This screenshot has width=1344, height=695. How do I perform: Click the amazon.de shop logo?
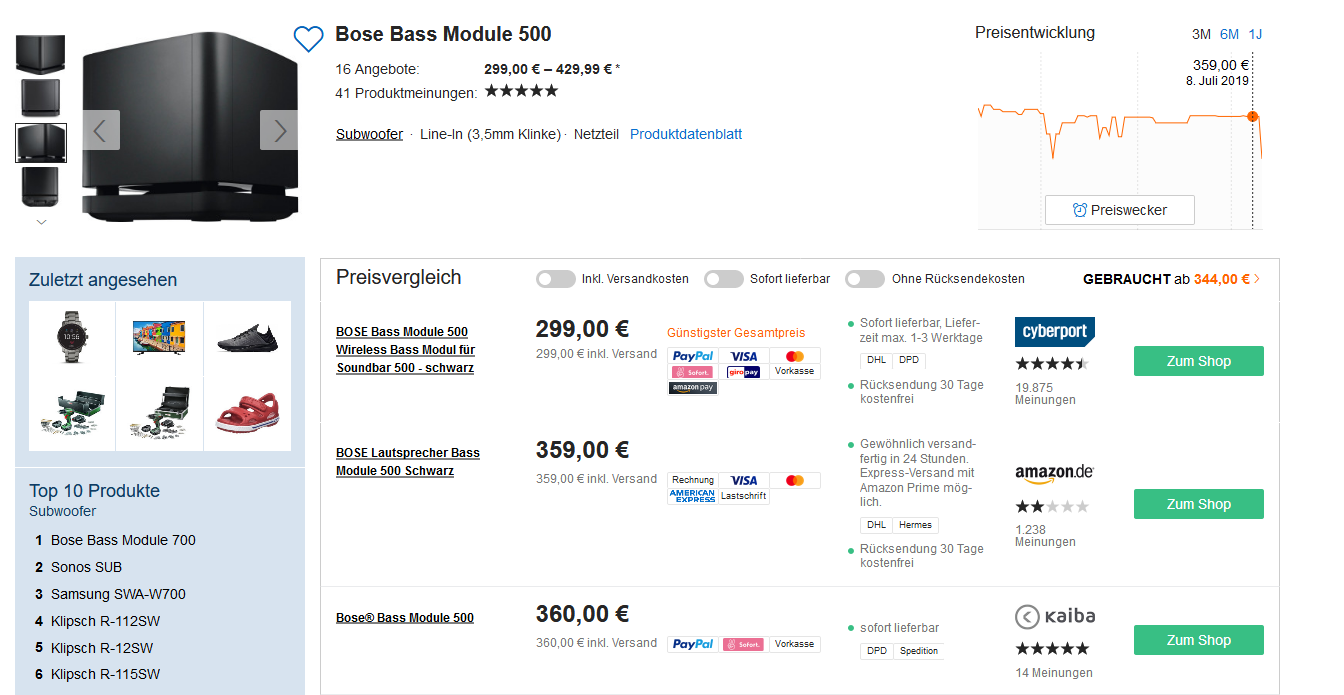point(1054,472)
